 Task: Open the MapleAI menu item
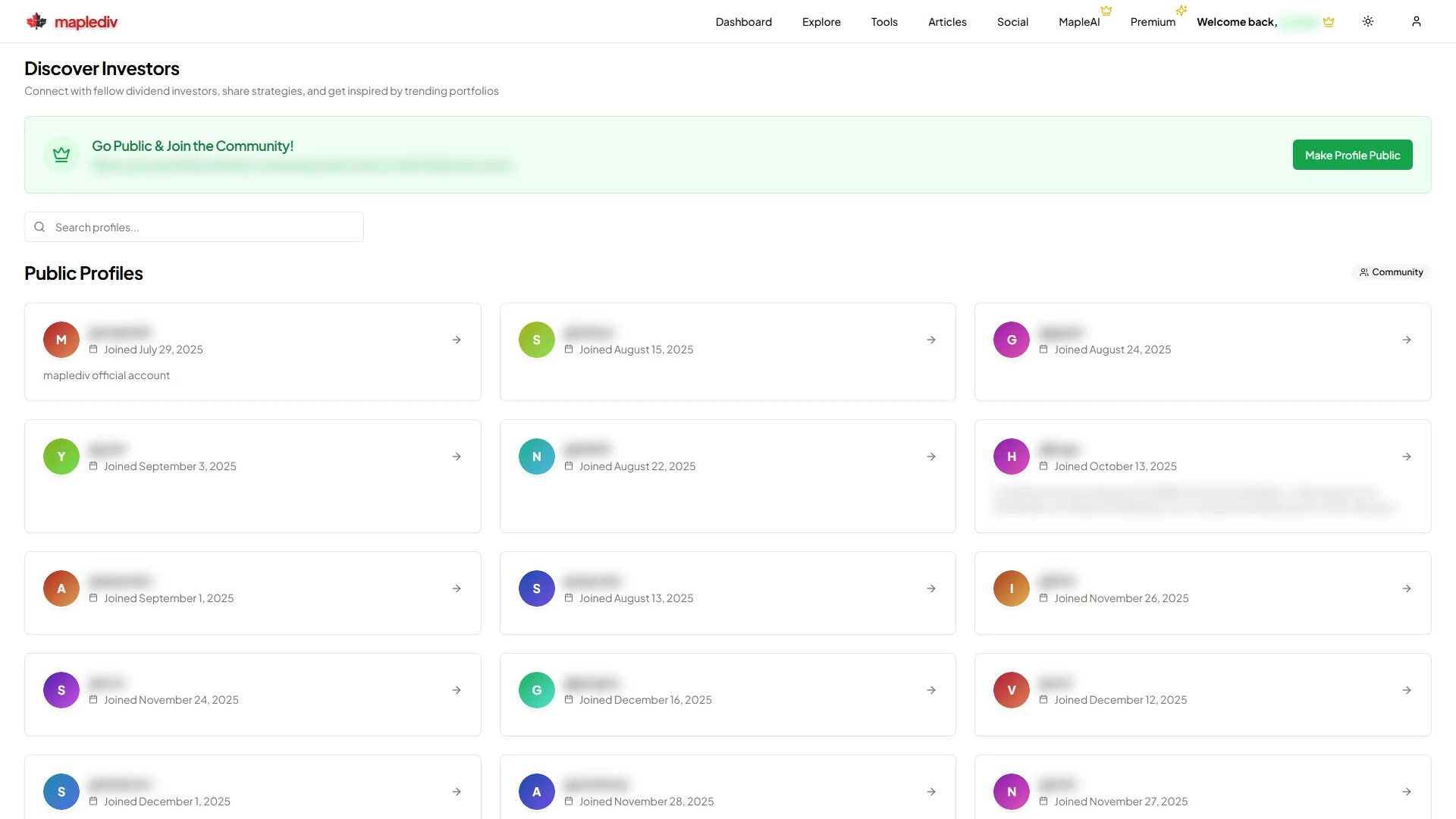coord(1079,22)
